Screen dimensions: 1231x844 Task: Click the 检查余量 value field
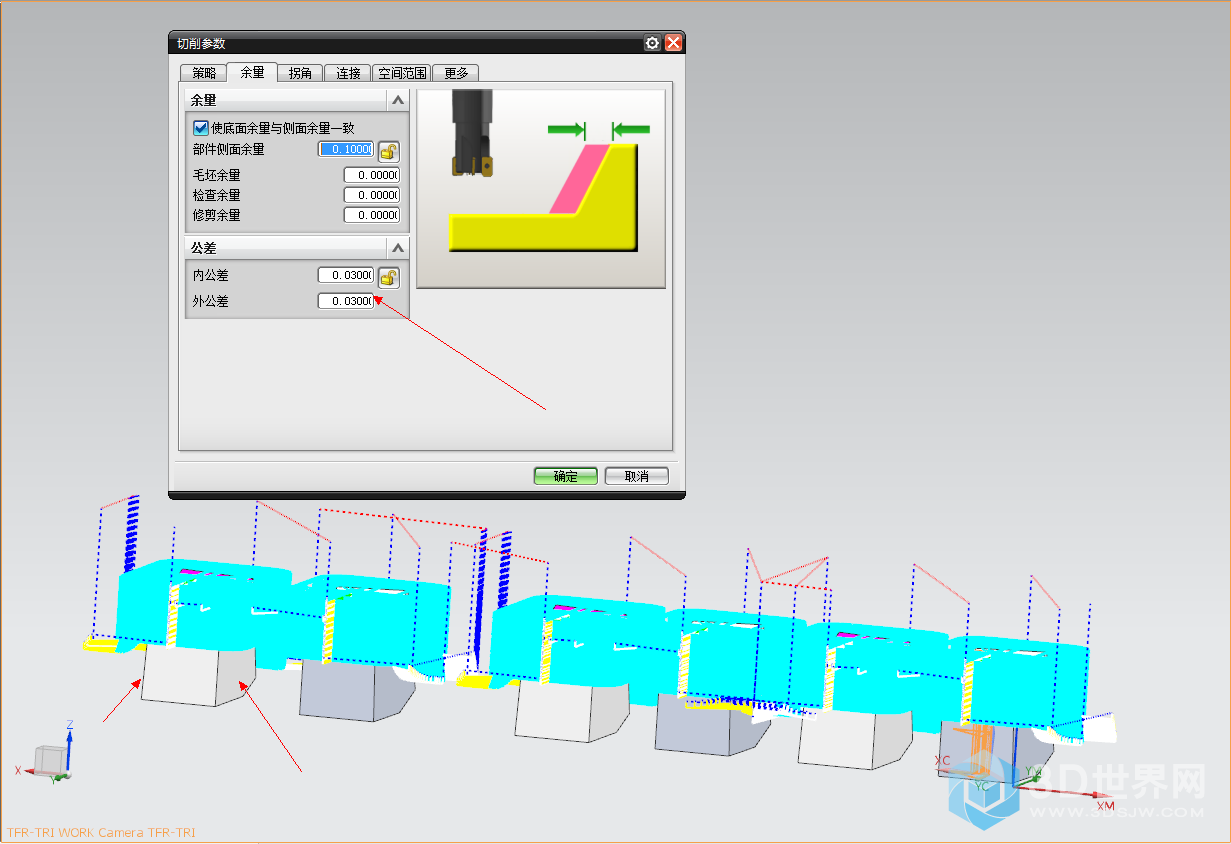click(371, 195)
